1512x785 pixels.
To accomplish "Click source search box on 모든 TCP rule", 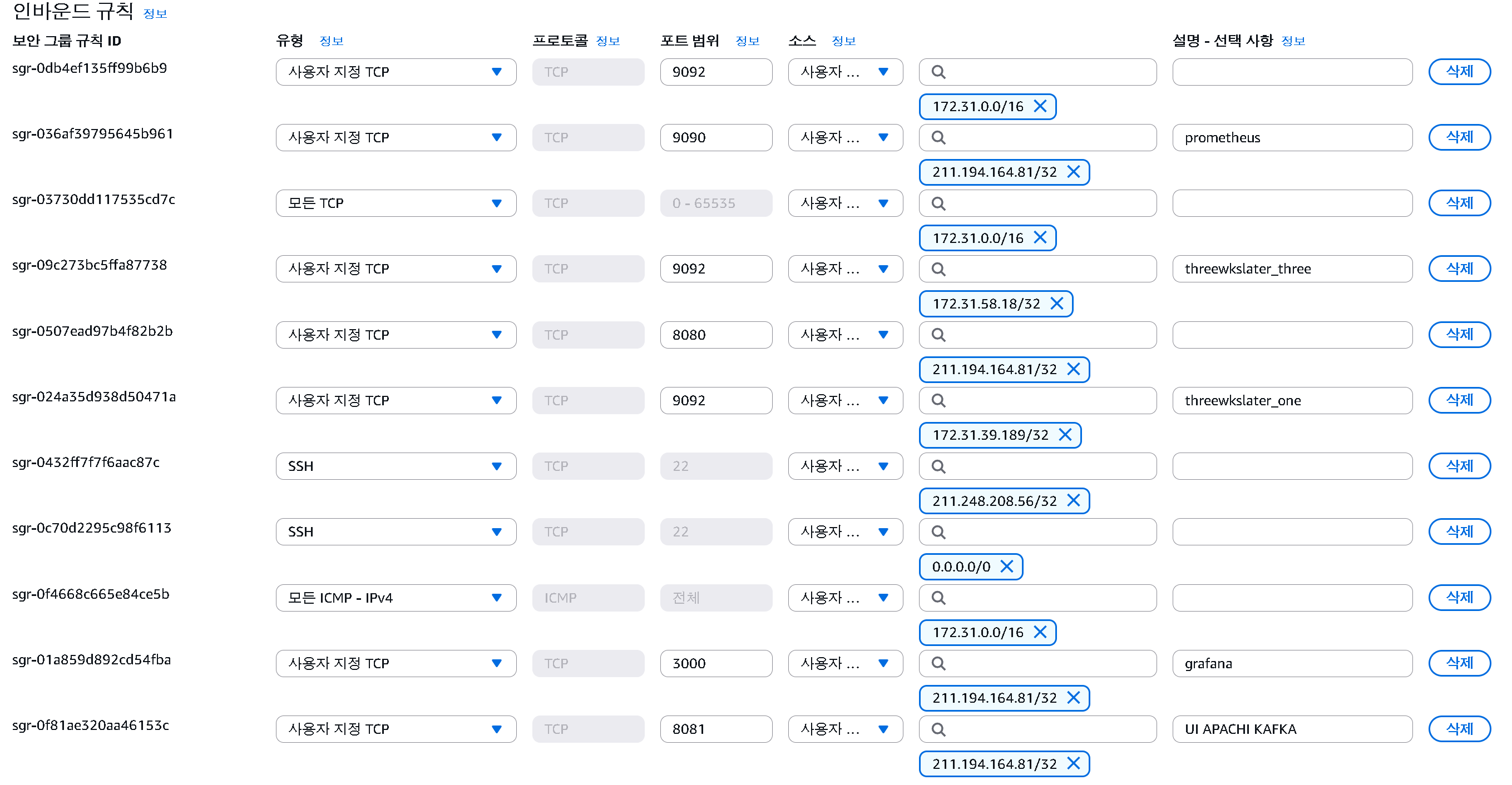I will [x=1037, y=203].
